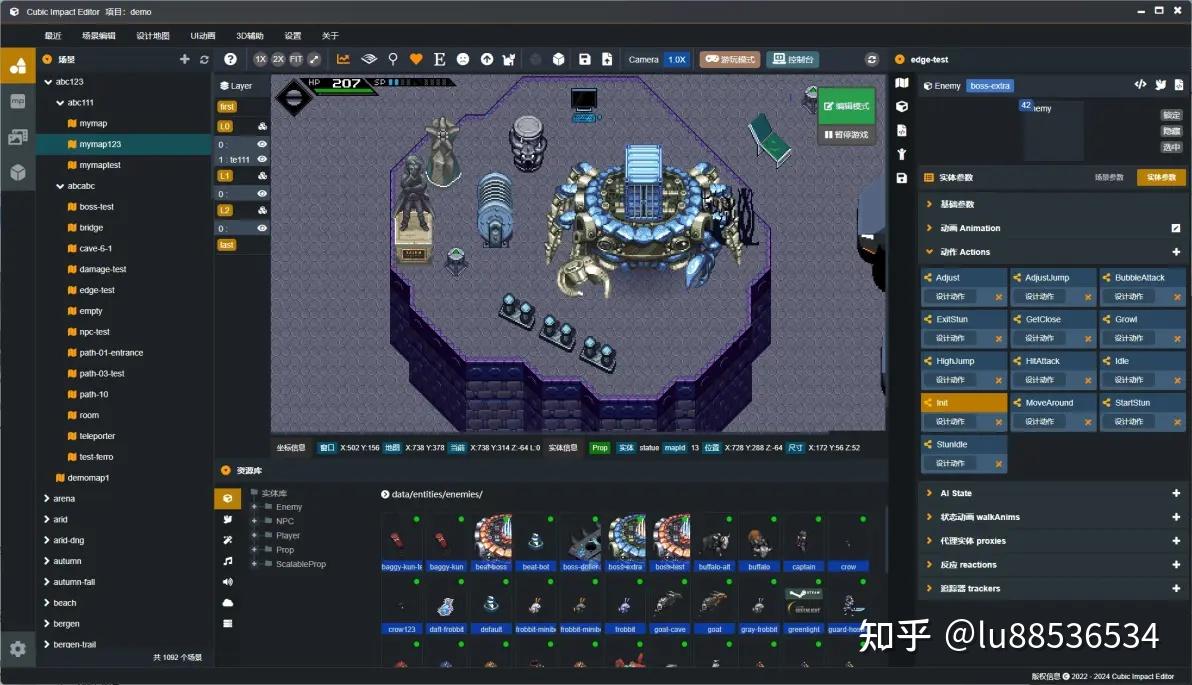Open the cloud resource category
The width and height of the screenshot is (1192, 685).
pos(227,603)
